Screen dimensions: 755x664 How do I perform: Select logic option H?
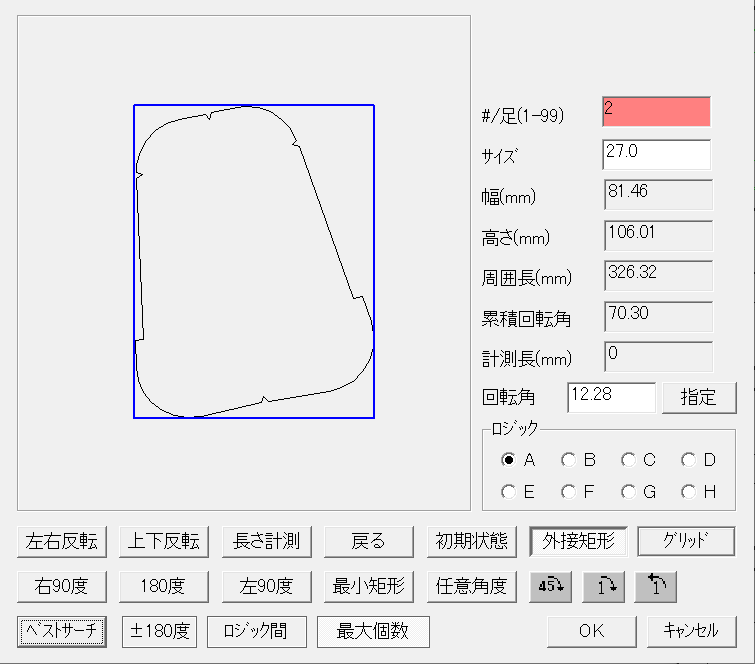tap(689, 492)
